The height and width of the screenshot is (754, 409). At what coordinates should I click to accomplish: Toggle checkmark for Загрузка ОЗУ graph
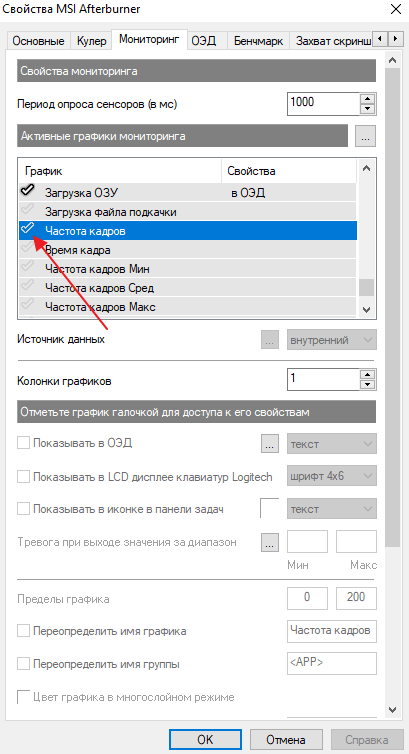(27, 191)
